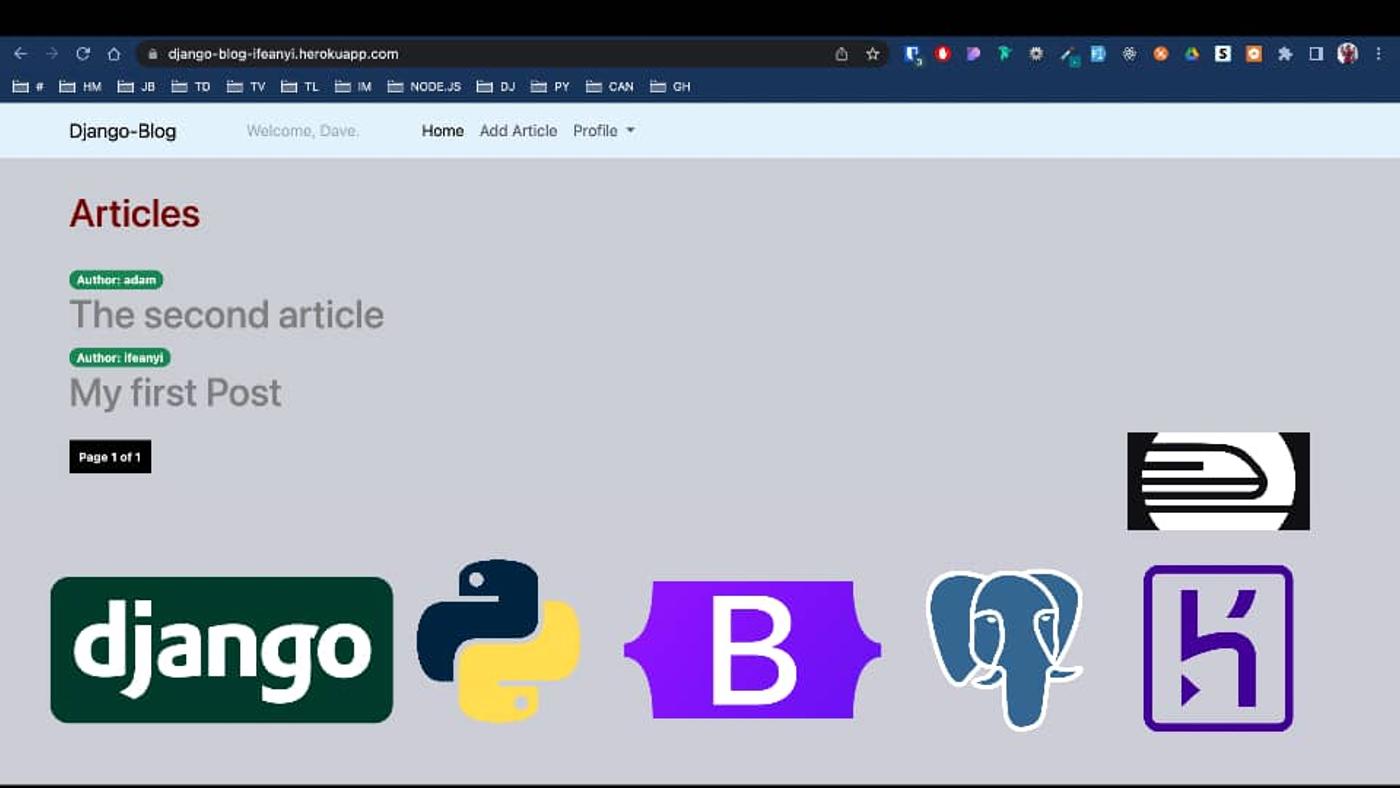Click the browser home icon
Image resolution: width=1400 pixels, height=788 pixels.
click(114, 54)
